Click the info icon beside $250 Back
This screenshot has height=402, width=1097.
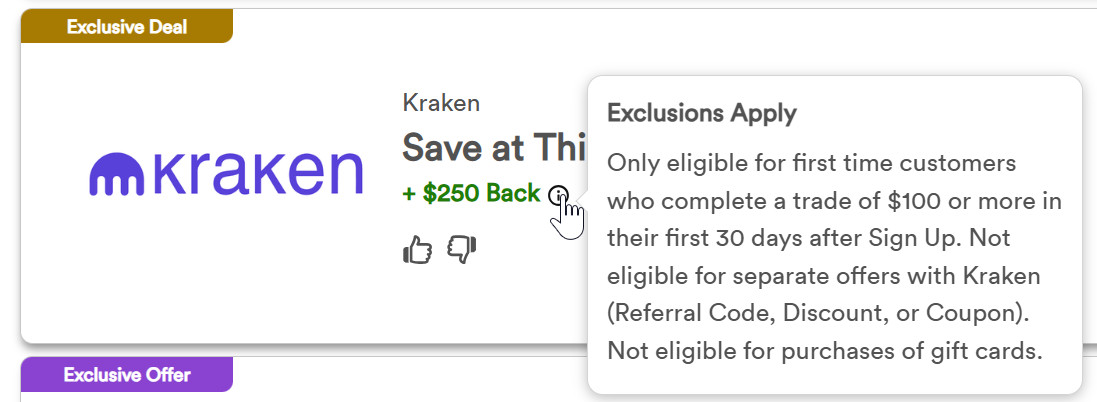(x=559, y=194)
